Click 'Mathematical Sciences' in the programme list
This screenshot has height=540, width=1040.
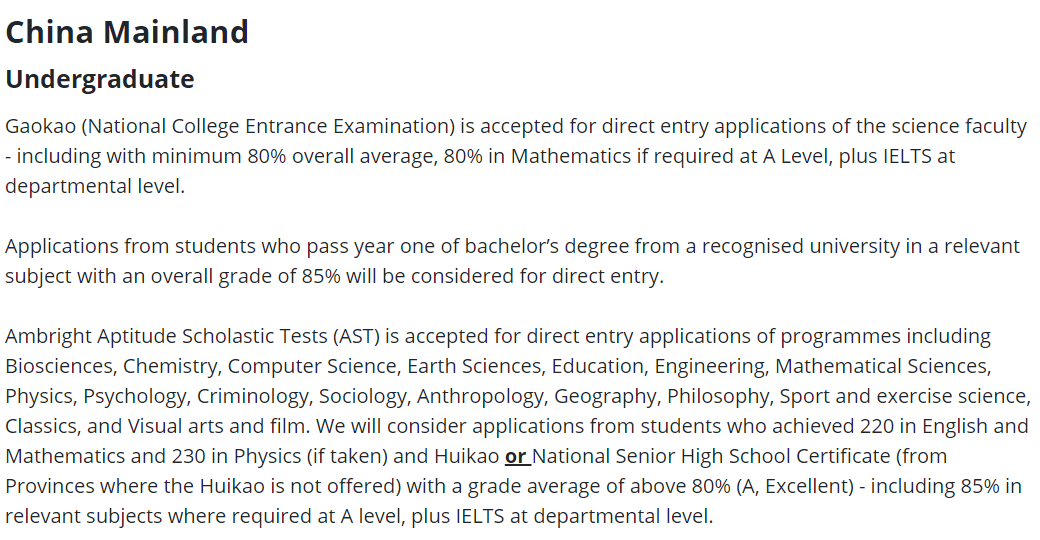[x=883, y=366]
